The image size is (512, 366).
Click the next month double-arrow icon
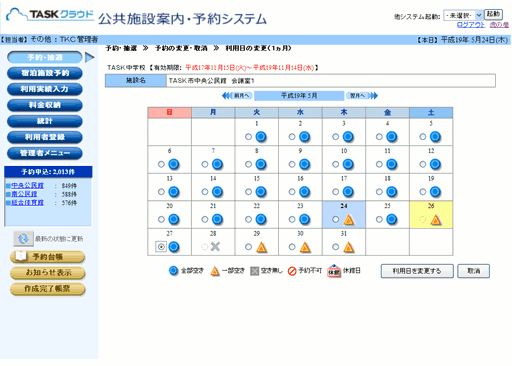(x=373, y=96)
